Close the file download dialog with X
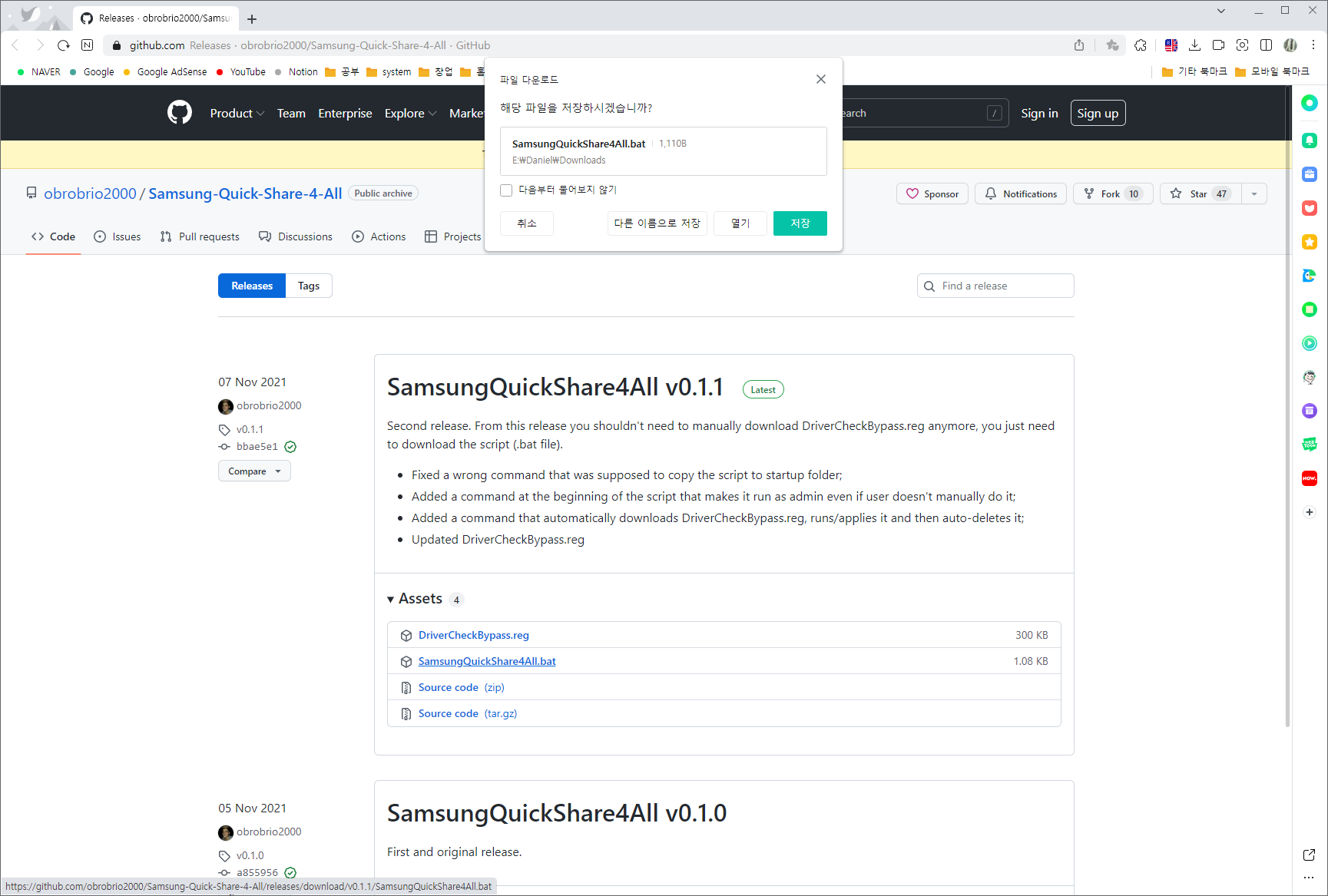Screen dimensions: 1328x896 821,79
